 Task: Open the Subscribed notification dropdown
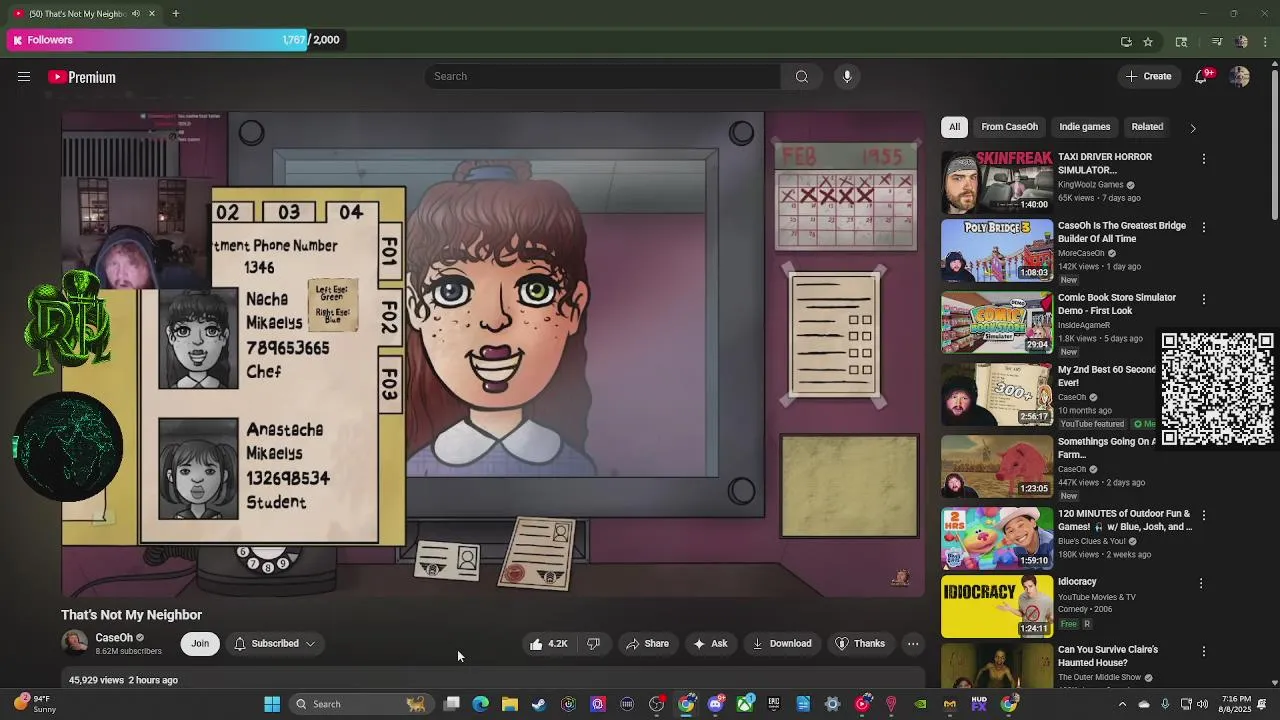tap(274, 644)
